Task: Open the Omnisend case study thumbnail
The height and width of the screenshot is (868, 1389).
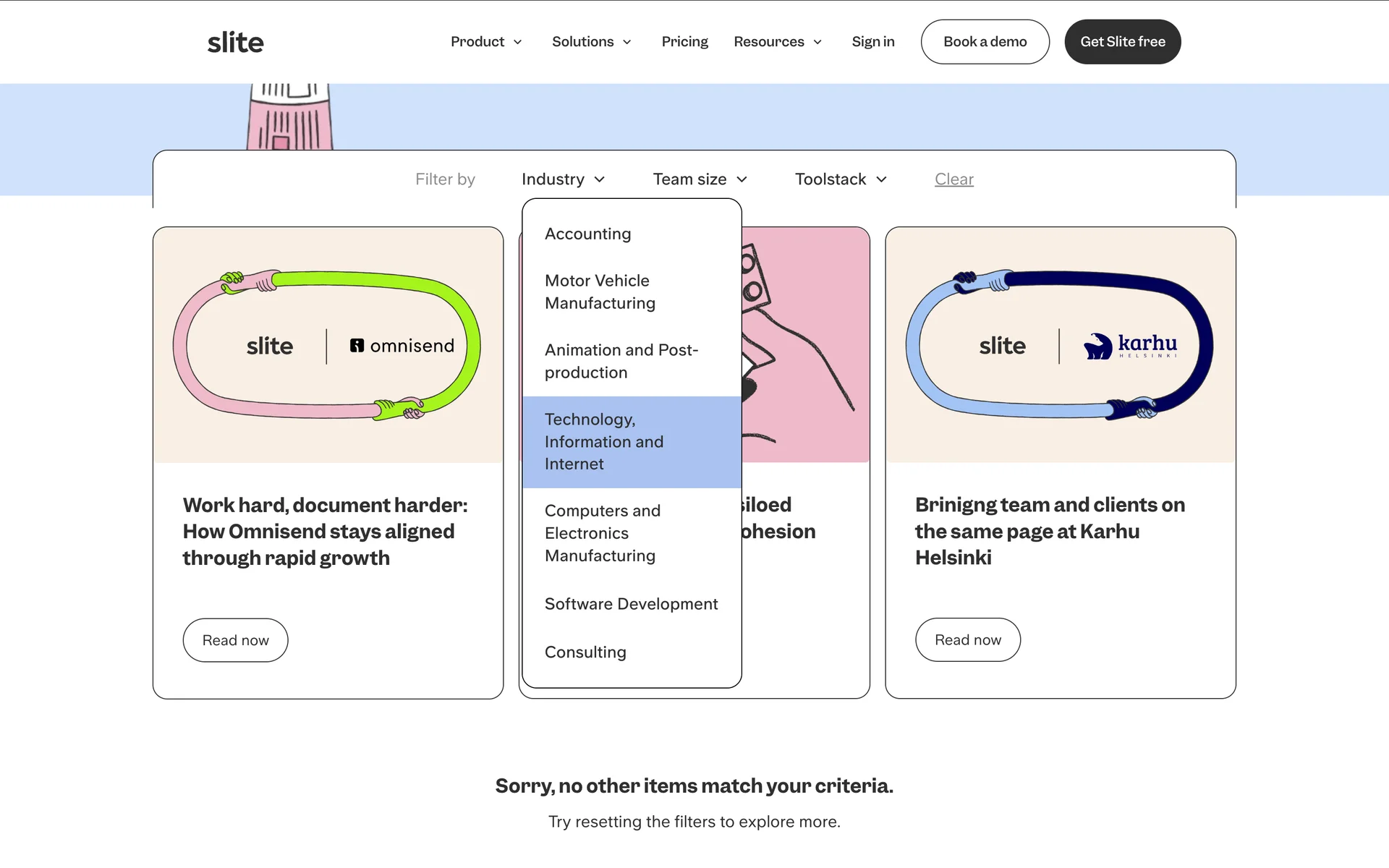Action: coord(328,345)
